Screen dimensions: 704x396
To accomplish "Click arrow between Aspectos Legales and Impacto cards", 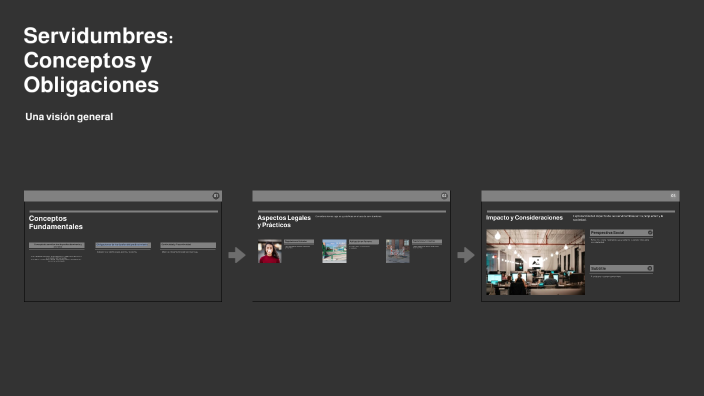I will coord(466,255).
